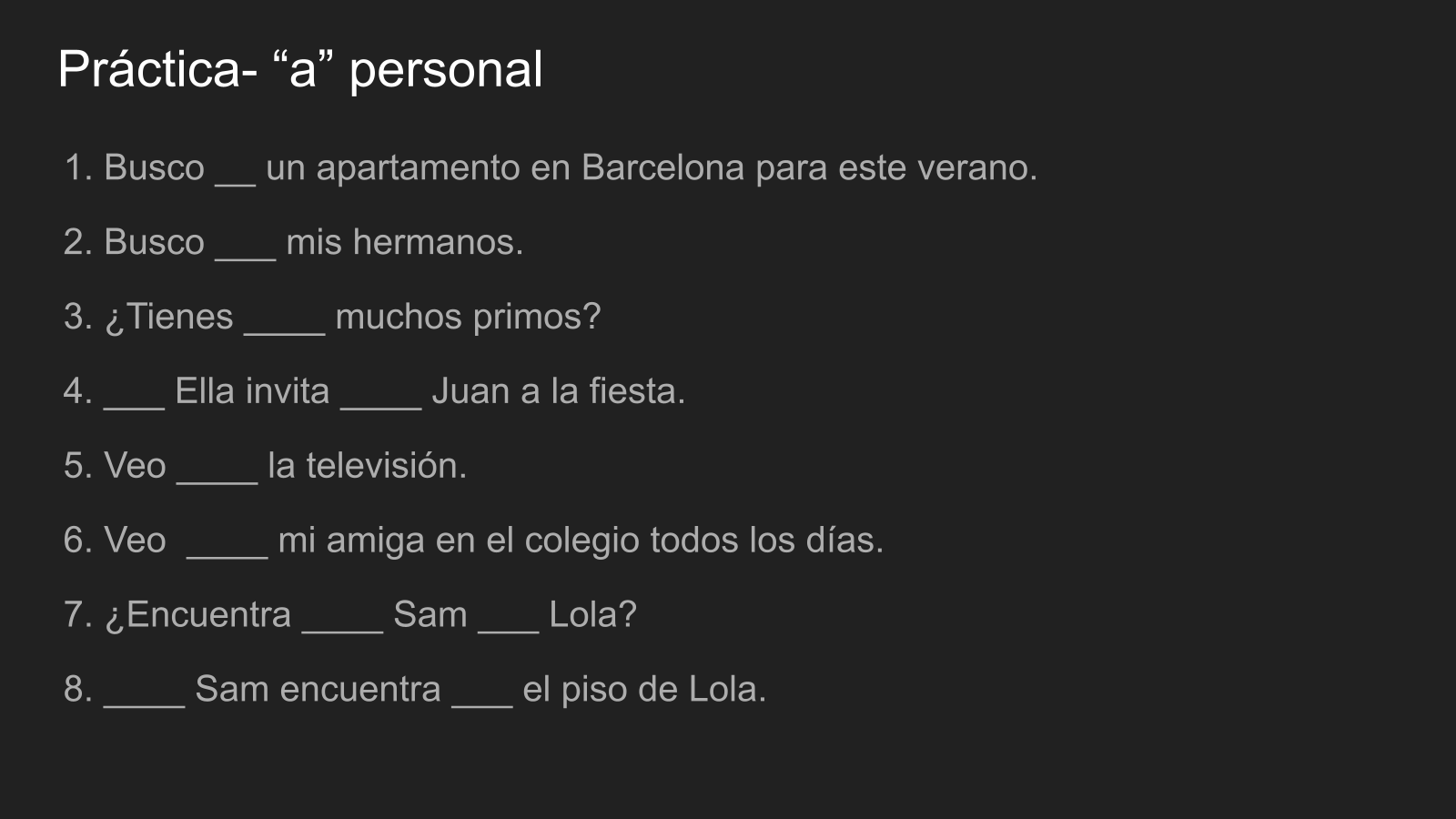This screenshot has height=819, width=1456.
Task: Click the blank between "¿Encuentra" and "Sam"
Action: (x=342, y=626)
